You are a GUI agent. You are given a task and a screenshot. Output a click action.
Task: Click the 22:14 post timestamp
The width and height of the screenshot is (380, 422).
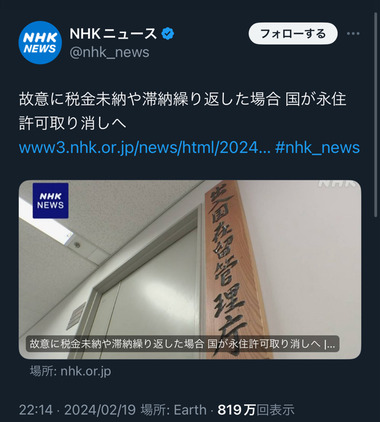pos(36,410)
